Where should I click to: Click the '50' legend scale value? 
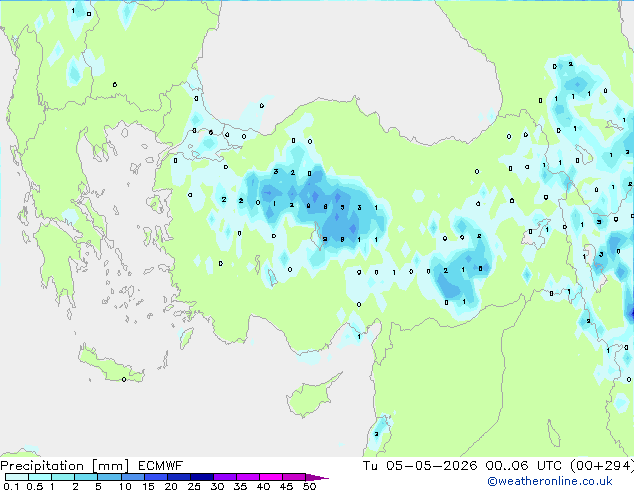[x=309, y=486]
